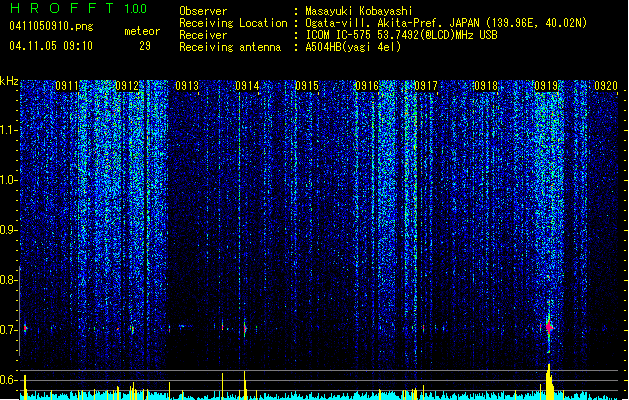Click the 0913 time marker

coord(187,86)
